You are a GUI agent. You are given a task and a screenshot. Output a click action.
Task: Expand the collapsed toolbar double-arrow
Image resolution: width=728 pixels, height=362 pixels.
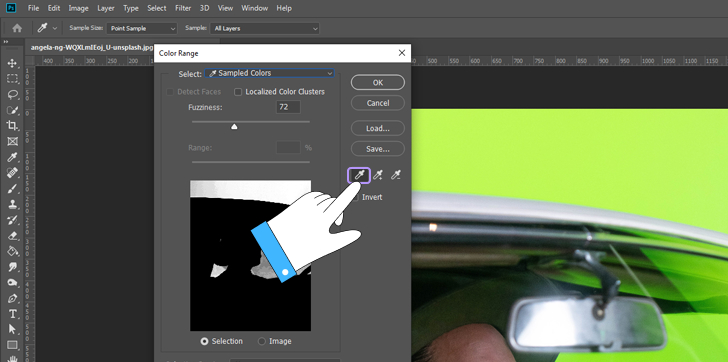click(x=6, y=42)
